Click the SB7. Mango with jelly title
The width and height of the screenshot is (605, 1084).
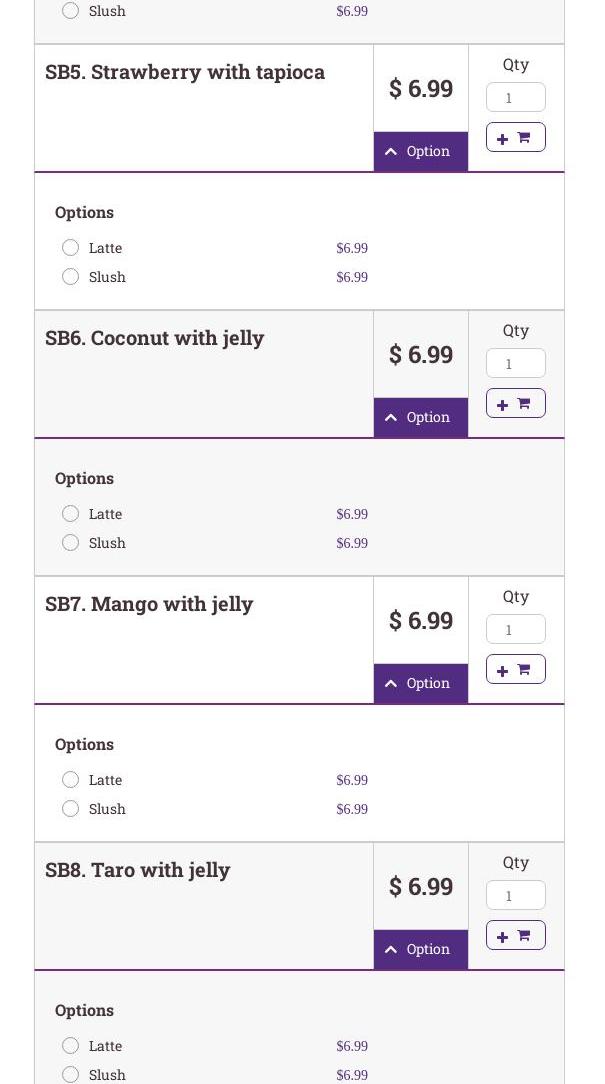point(149,604)
